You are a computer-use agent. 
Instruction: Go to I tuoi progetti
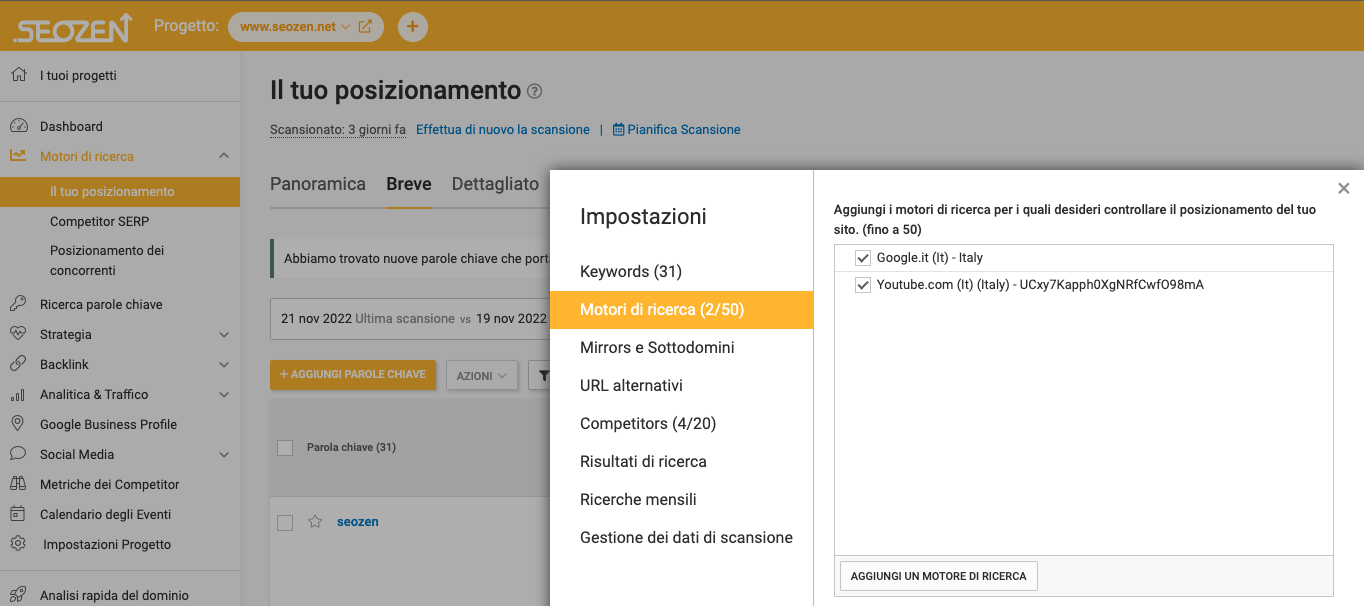point(78,75)
